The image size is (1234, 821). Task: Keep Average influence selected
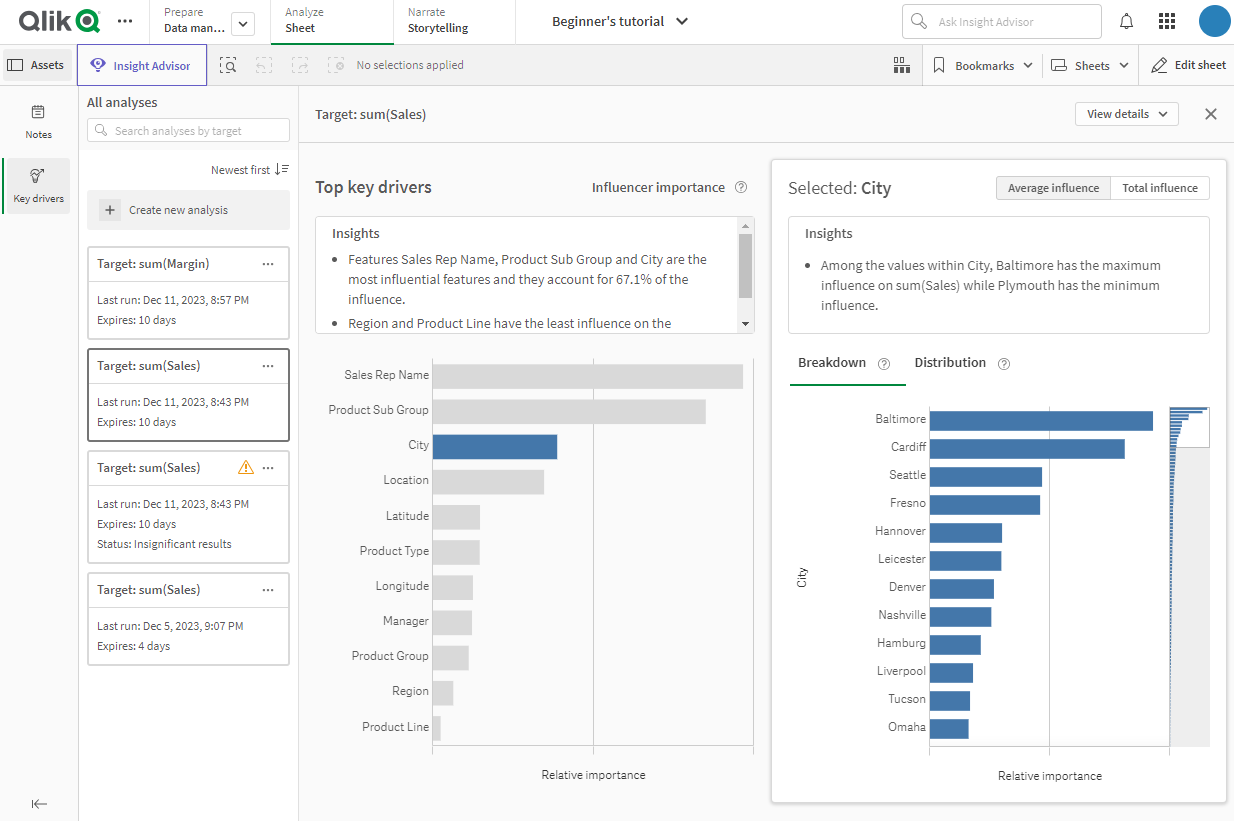click(1053, 187)
